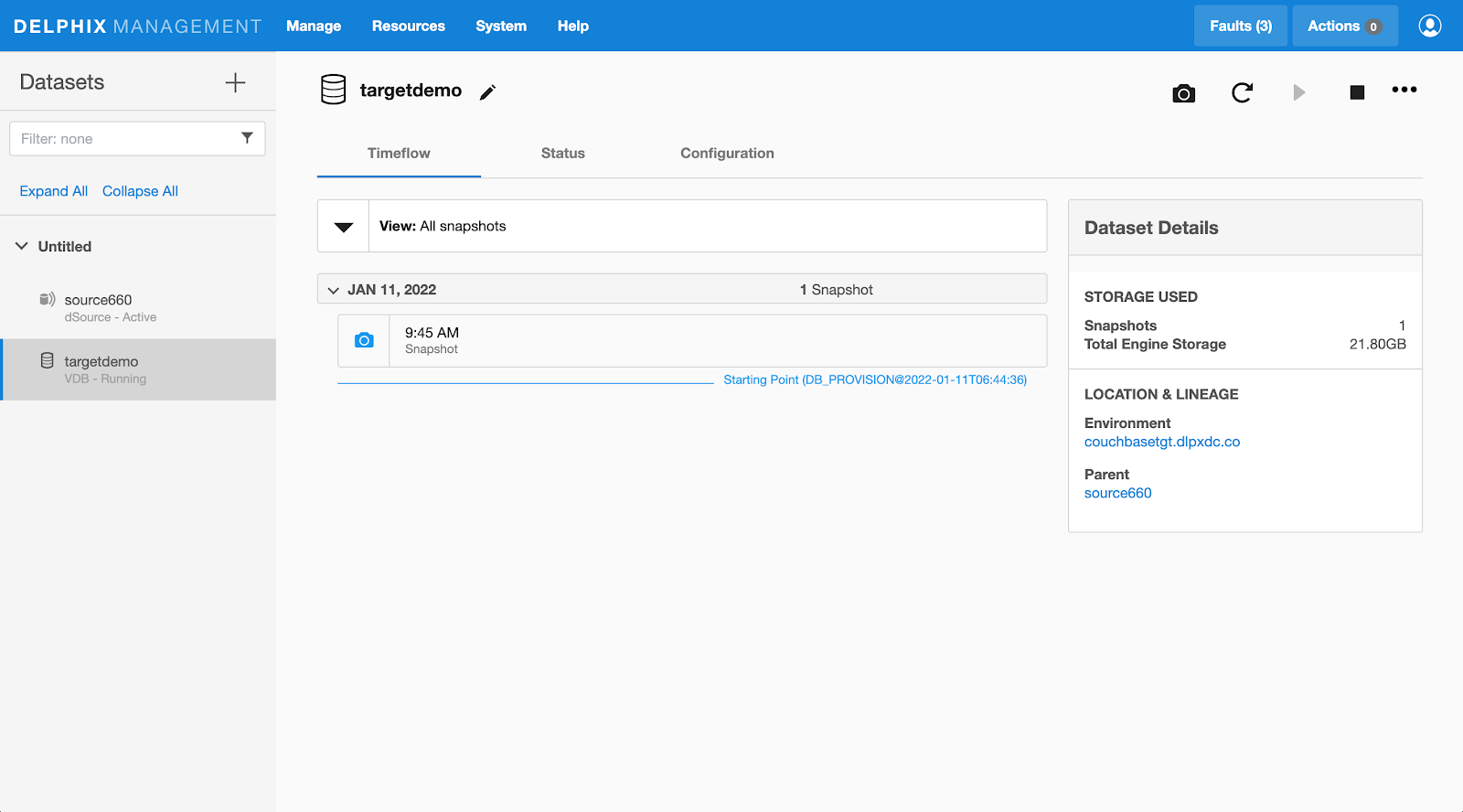Image resolution: width=1463 pixels, height=812 pixels.
Task: Click the filter funnel icon
Action: click(247, 138)
